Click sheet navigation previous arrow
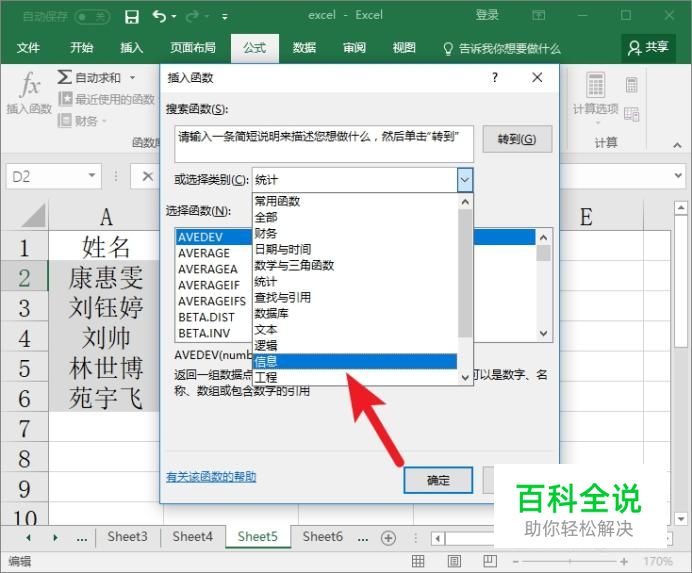The image size is (692, 573). click(x=28, y=537)
